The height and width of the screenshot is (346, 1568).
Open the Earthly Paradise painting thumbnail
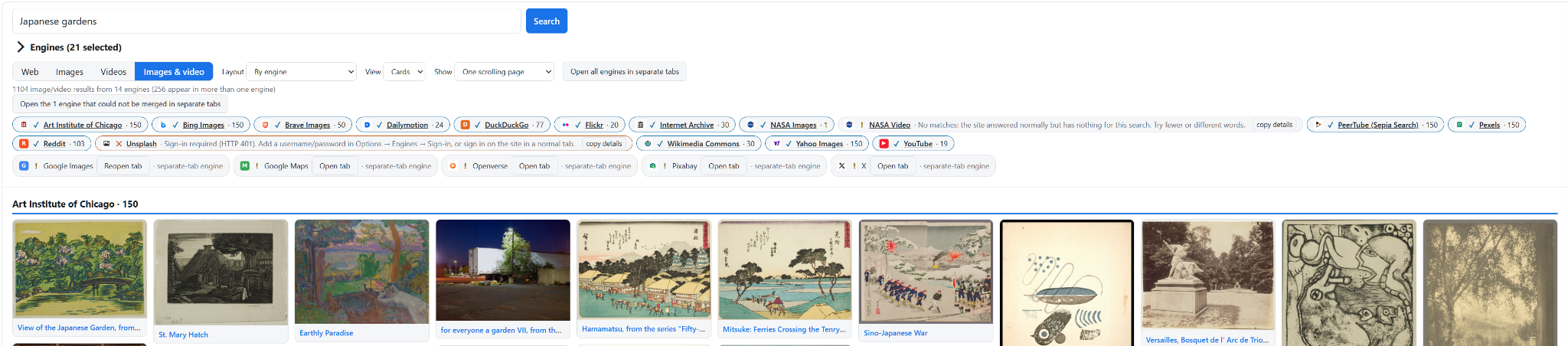[x=361, y=272]
